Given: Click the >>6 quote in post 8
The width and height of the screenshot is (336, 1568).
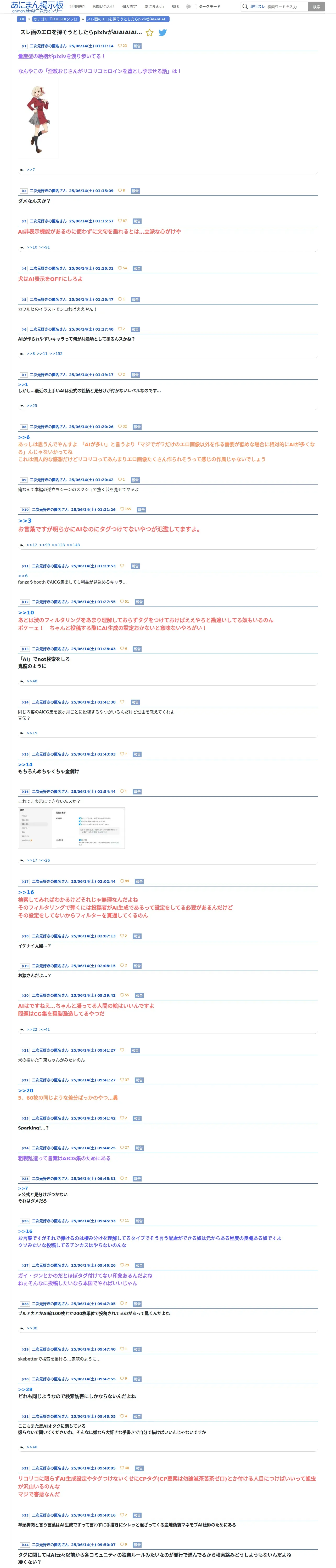Looking at the screenshot, I should point(24,437).
